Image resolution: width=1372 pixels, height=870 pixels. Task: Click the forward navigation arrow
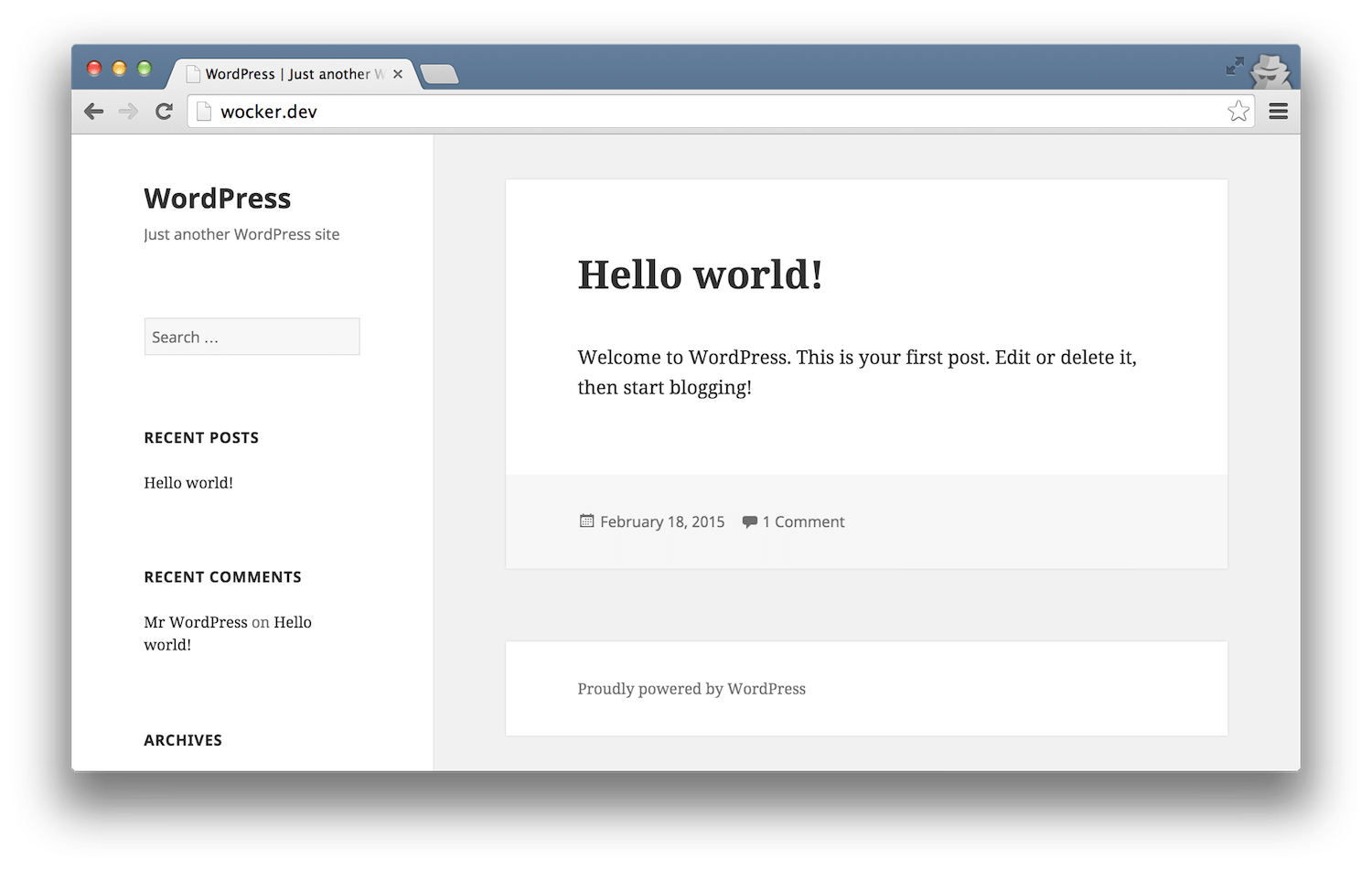(128, 112)
